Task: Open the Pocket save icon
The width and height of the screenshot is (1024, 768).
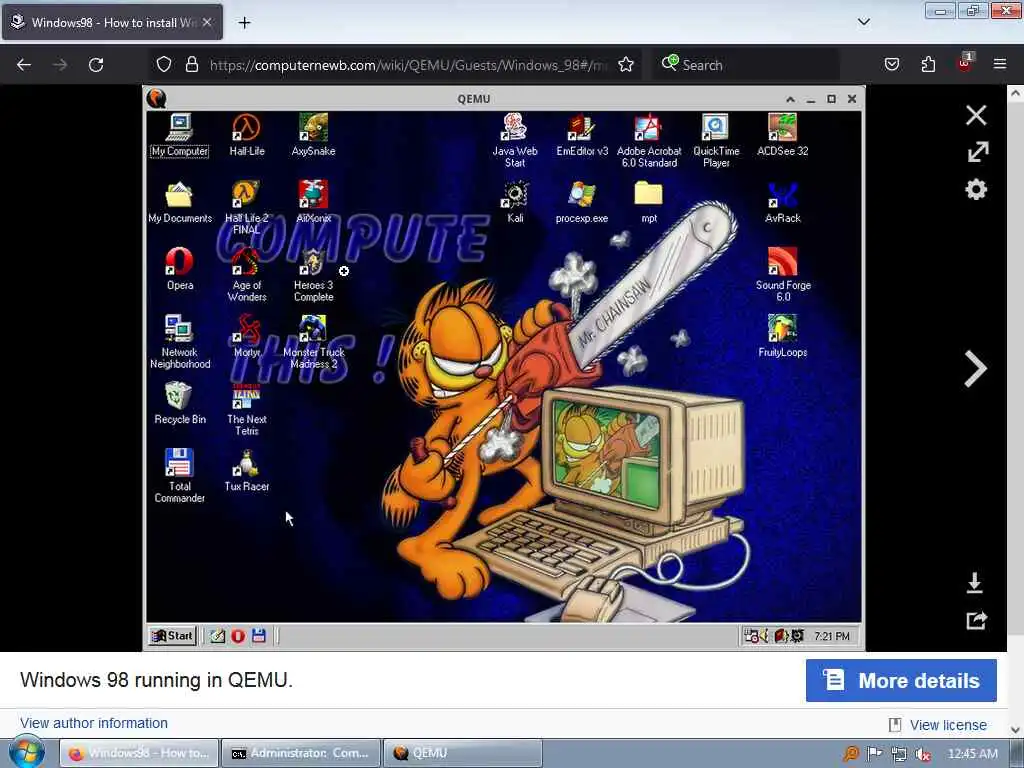Action: (891, 65)
